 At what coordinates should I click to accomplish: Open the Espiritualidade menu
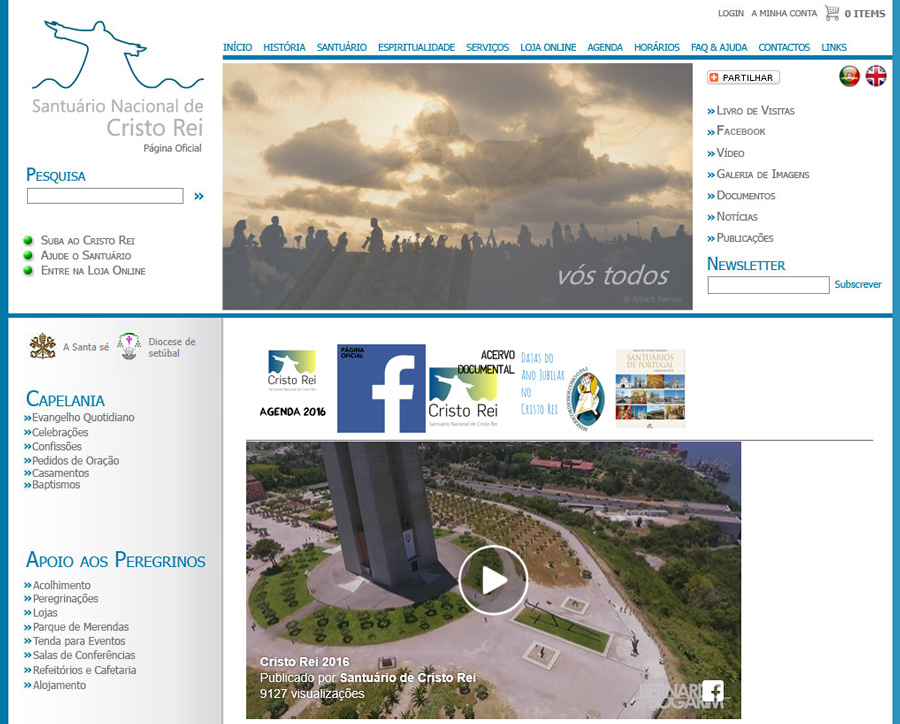click(416, 47)
